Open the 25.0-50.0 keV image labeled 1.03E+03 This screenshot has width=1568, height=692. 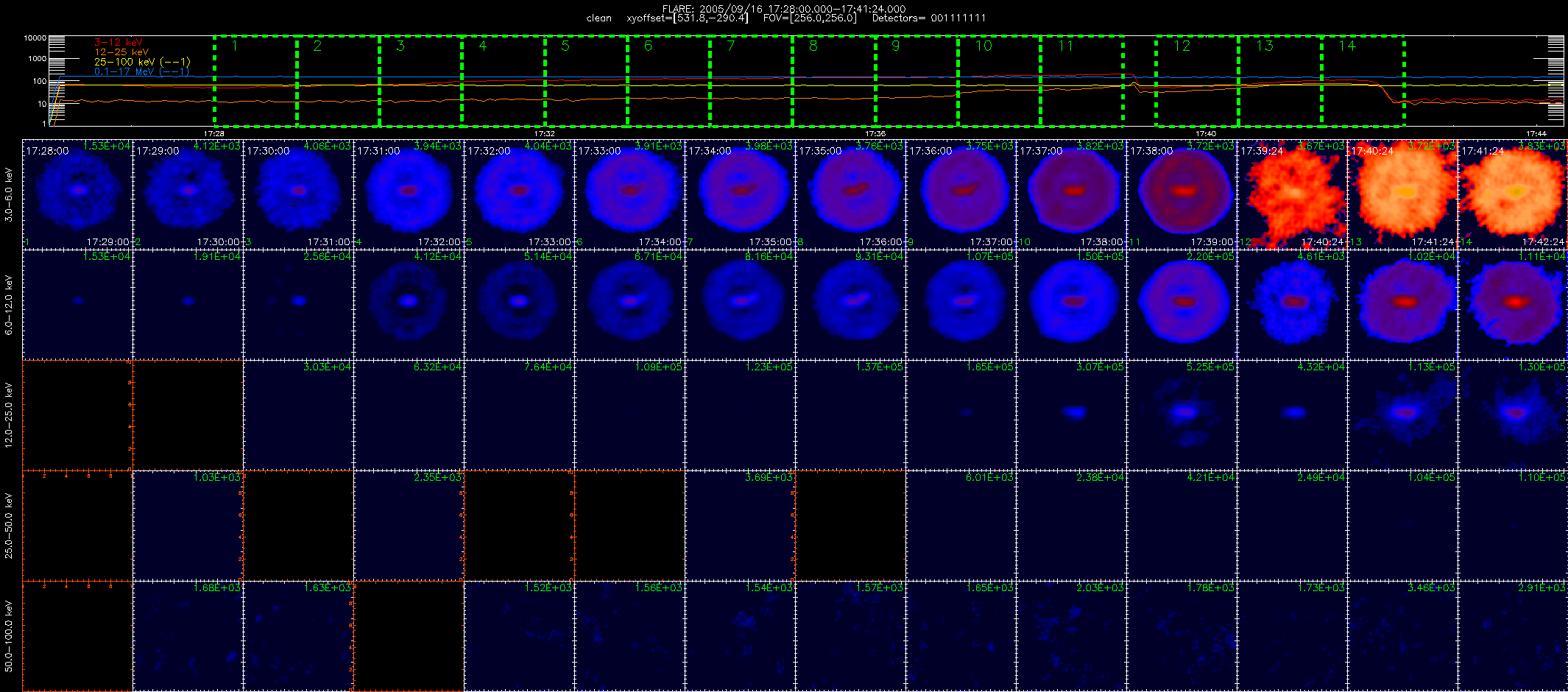tap(188, 526)
